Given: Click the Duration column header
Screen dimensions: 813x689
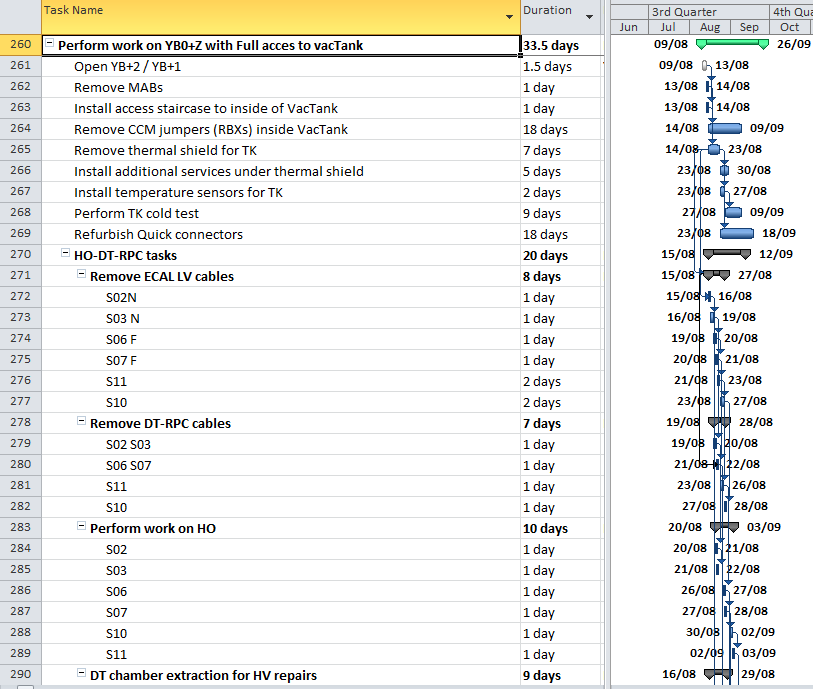Looking at the screenshot, I should (562, 17).
